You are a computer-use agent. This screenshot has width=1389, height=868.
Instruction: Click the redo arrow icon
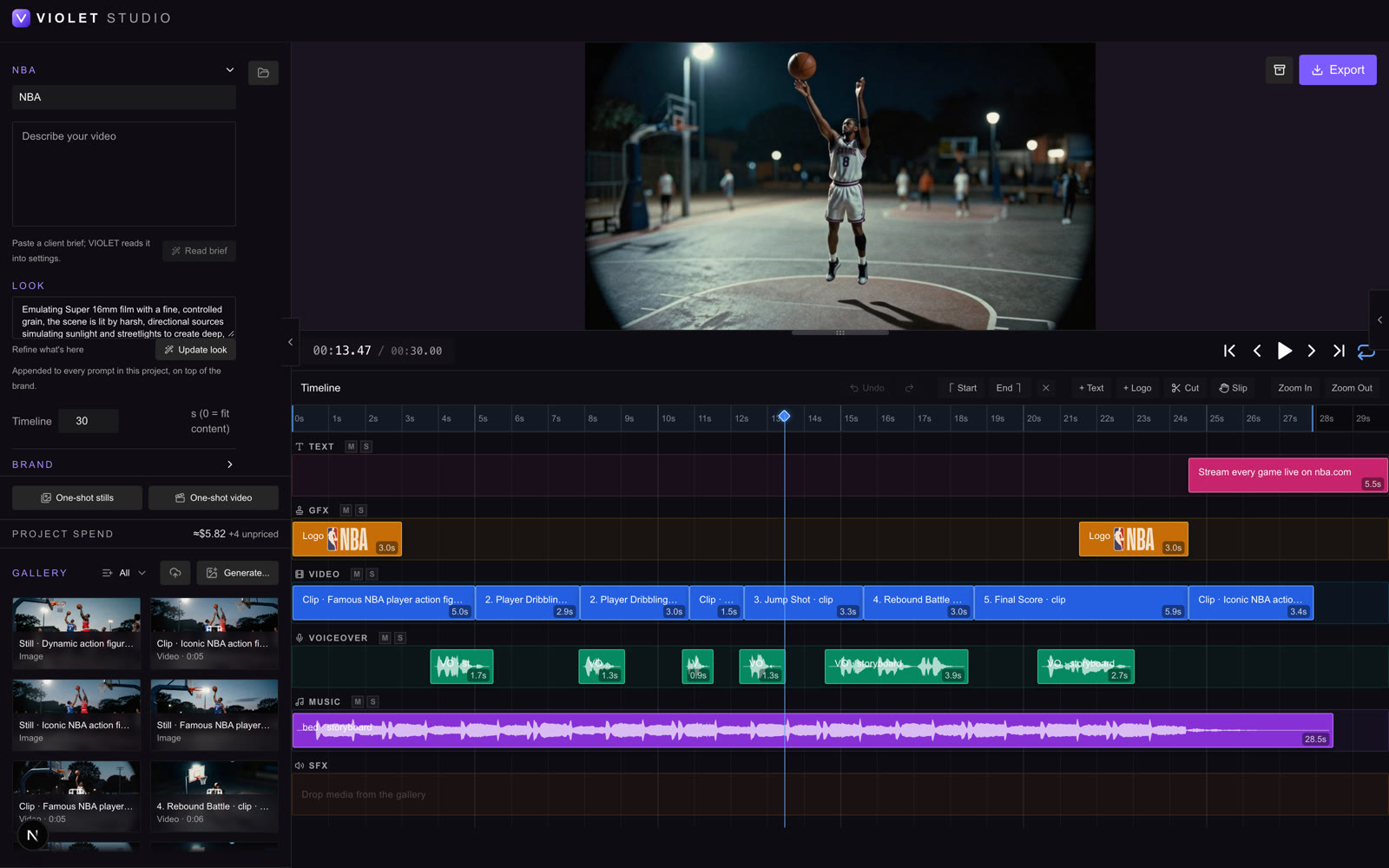click(x=909, y=388)
